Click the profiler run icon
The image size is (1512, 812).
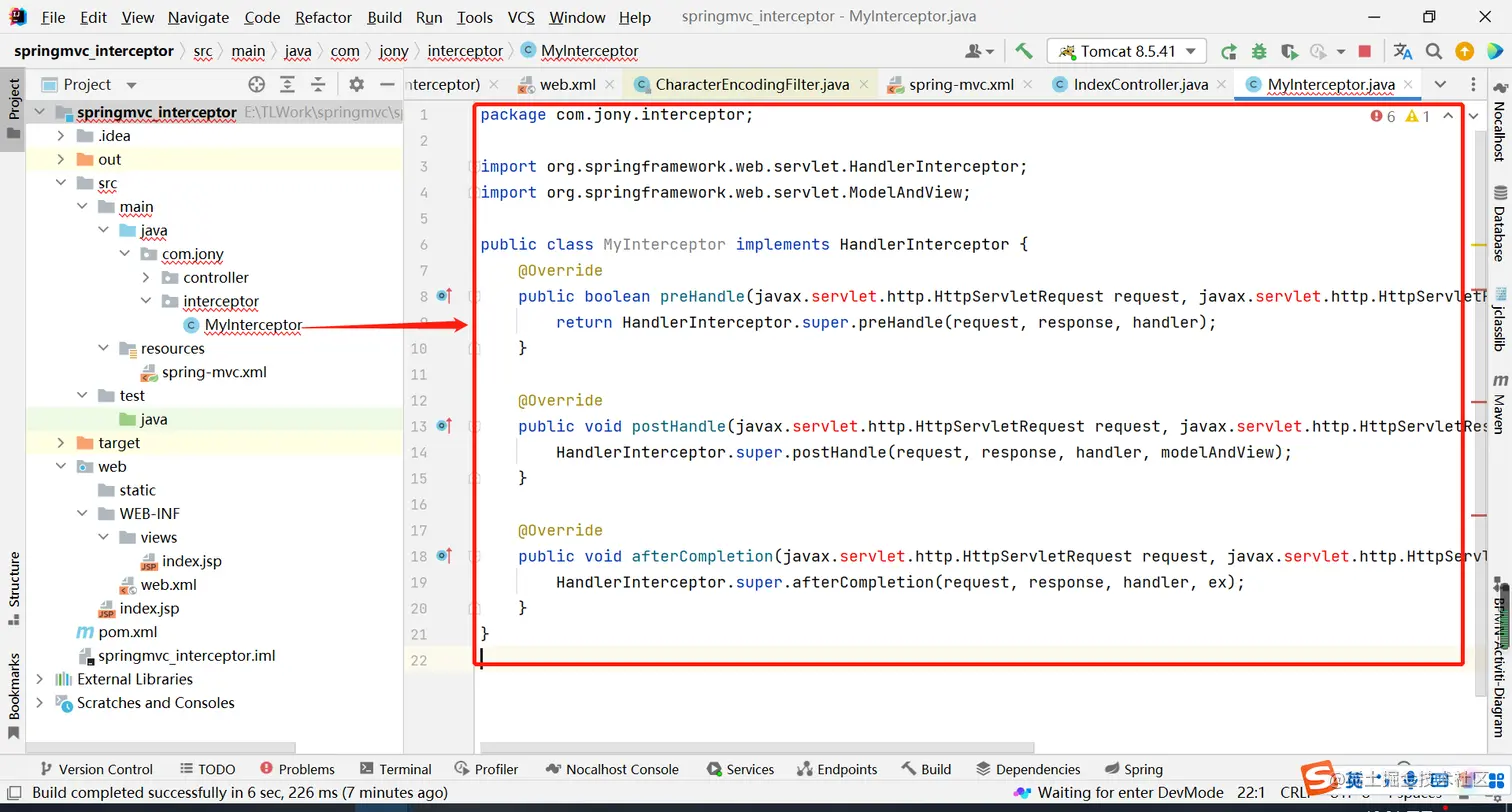1318,51
